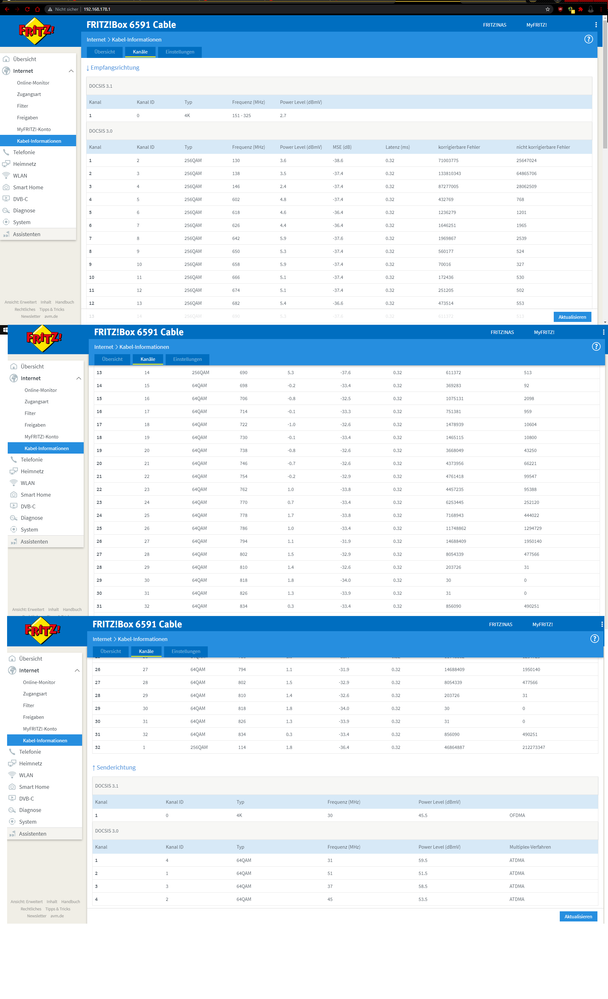Click the Heimnetz icon in bottom capture sidebar
Image resolution: width=608 pixels, height=999 pixels.
tap(12, 763)
